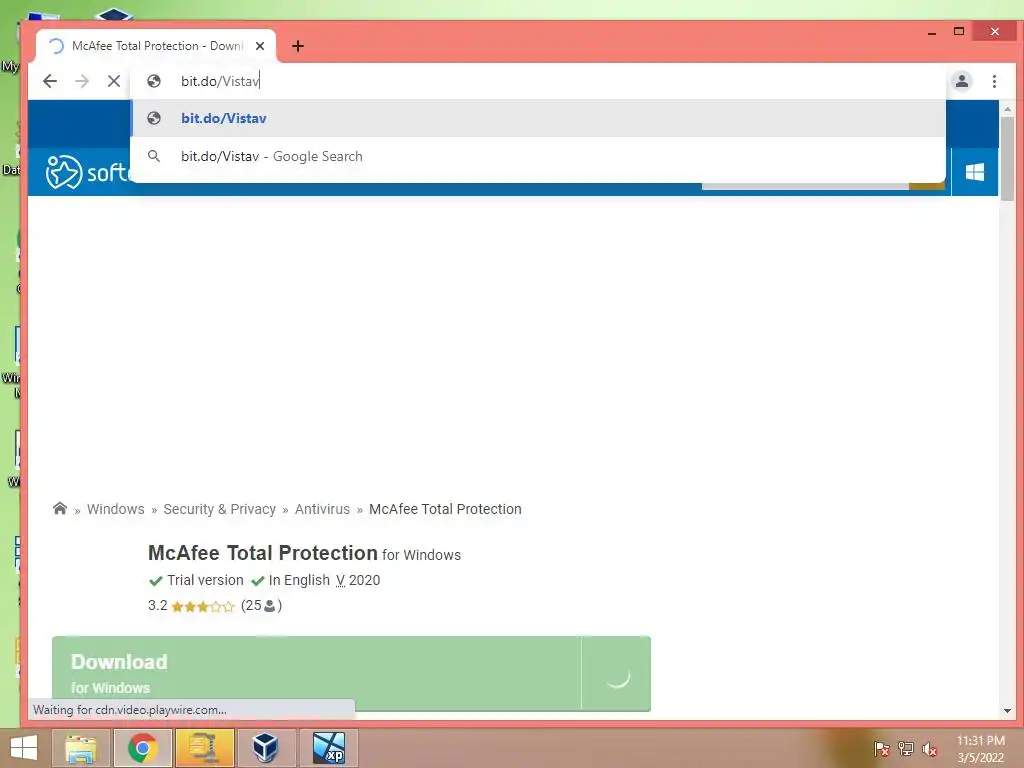Image resolution: width=1024 pixels, height=768 pixels.
Task: Stop loading the current page
Action: pyautogui.click(x=114, y=81)
